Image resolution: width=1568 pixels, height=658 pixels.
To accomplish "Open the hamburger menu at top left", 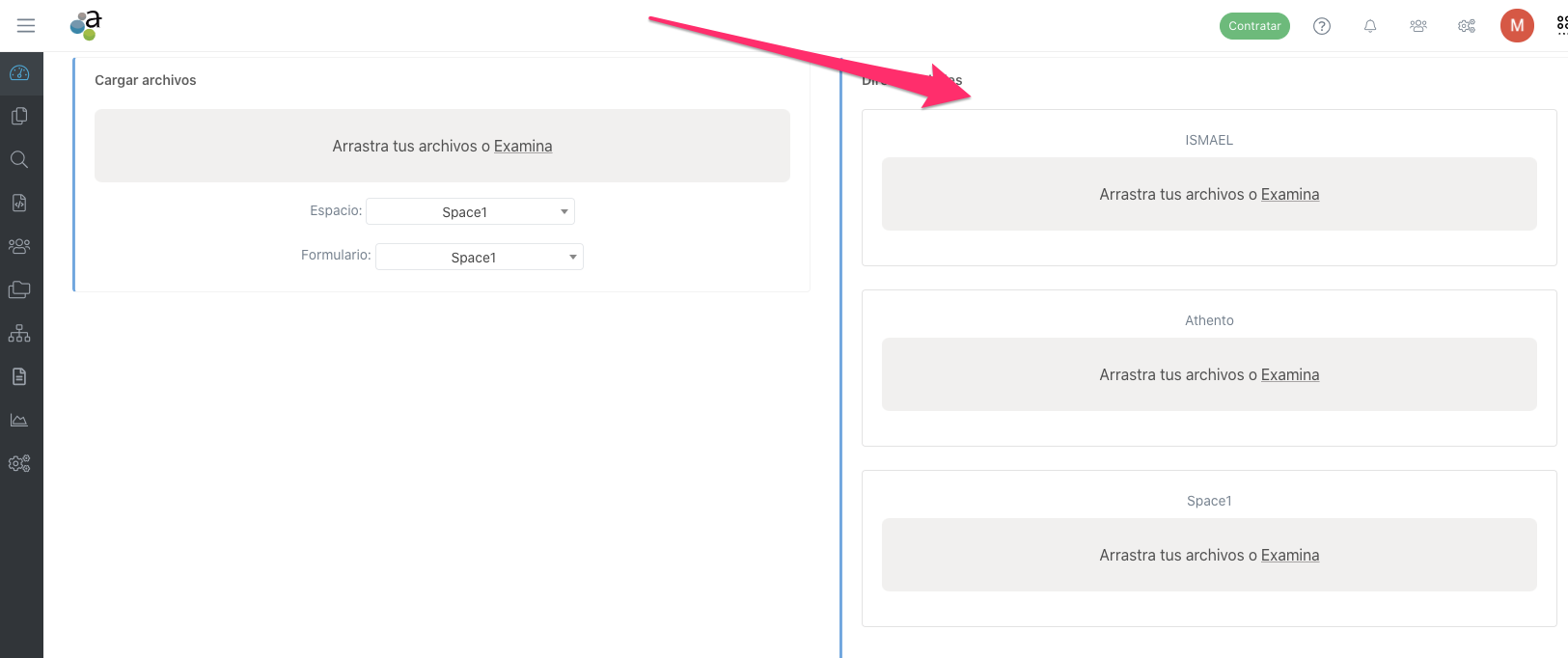I will pos(26,26).
